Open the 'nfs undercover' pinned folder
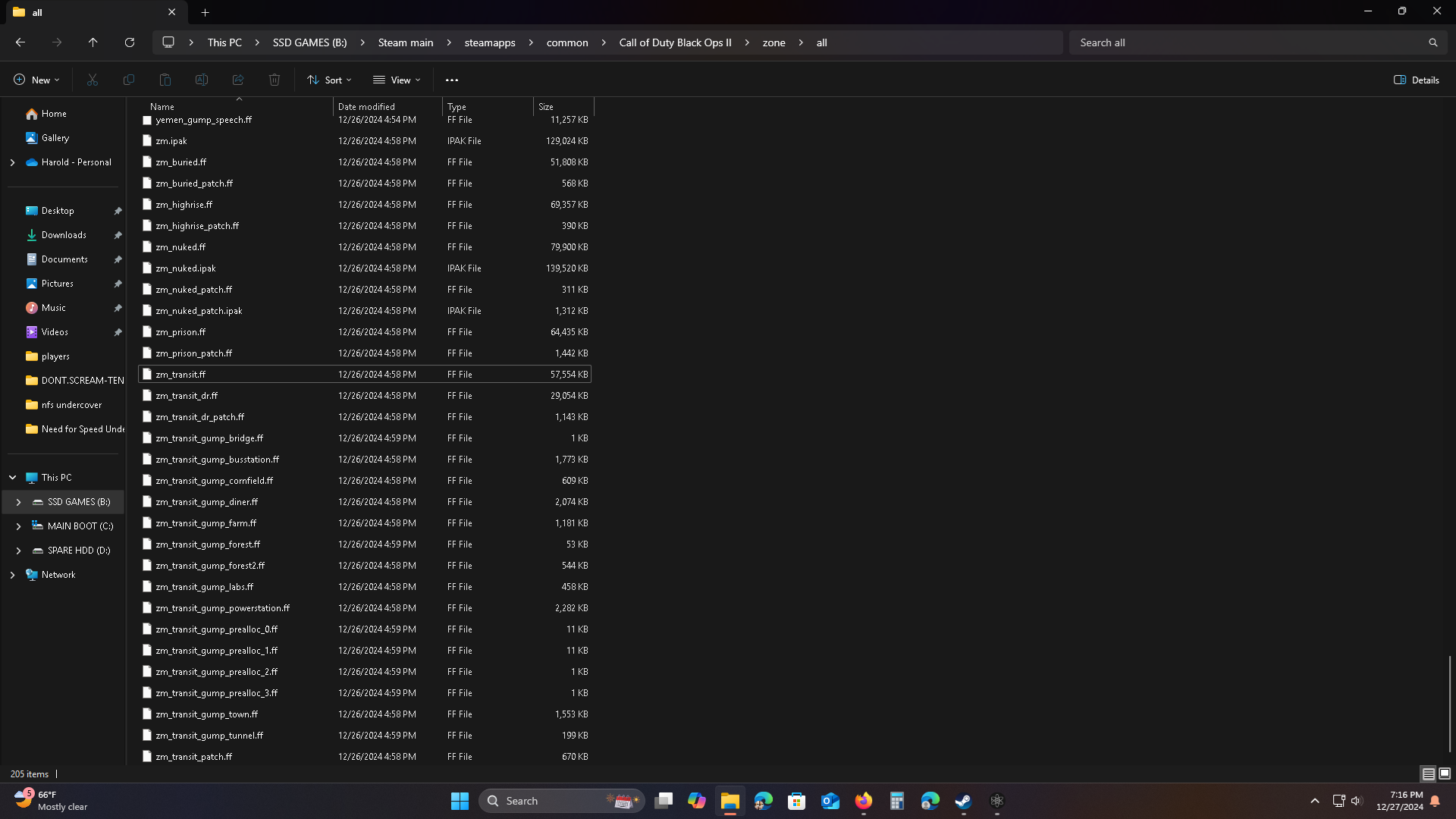Viewport: 1456px width, 819px height. tap(71, 405)
